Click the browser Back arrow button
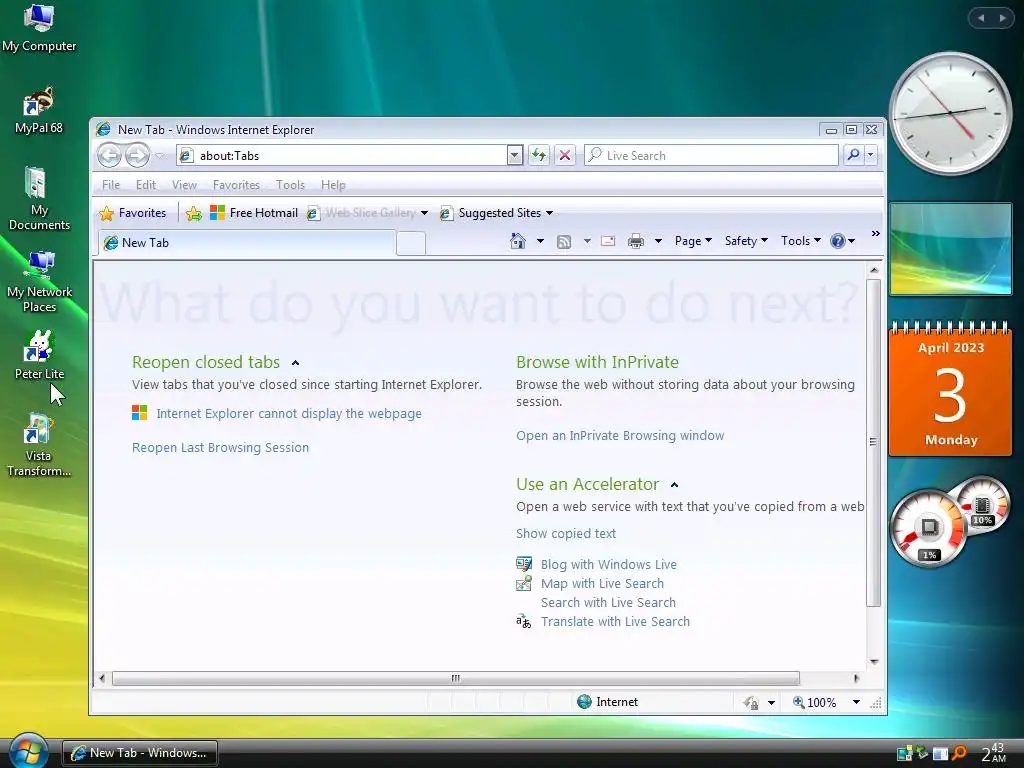Viewport: 1024px width, 768px height. click(x=110, y=155)
